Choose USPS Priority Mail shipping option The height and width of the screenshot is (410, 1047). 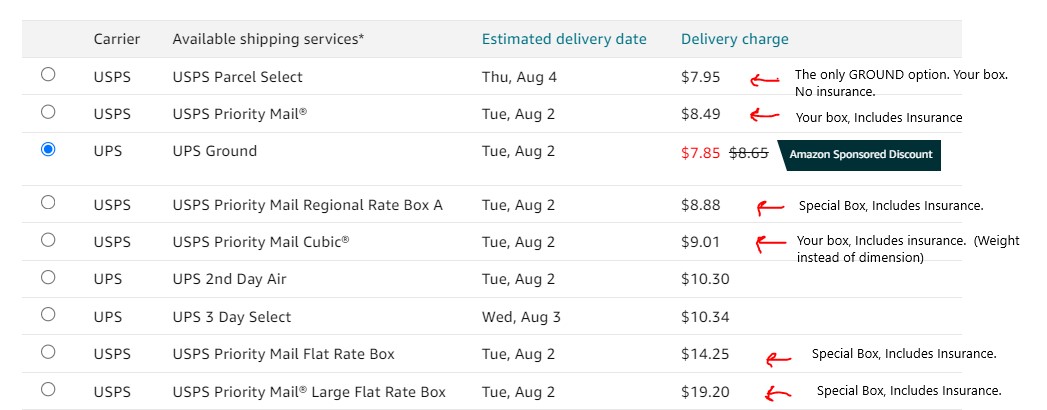click(x=47, y=112)
